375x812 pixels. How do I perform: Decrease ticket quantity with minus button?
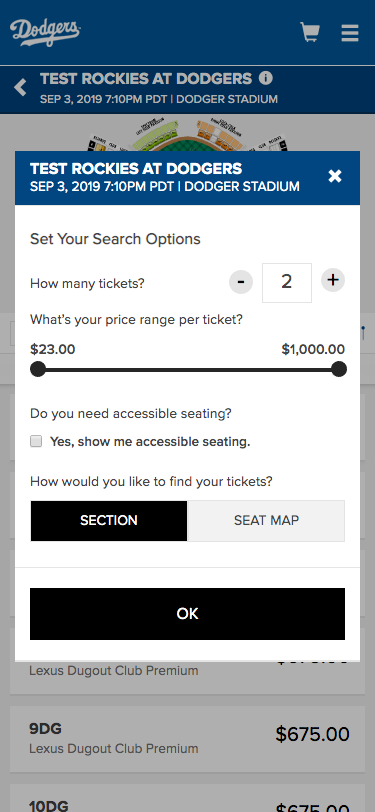point(241,282)
